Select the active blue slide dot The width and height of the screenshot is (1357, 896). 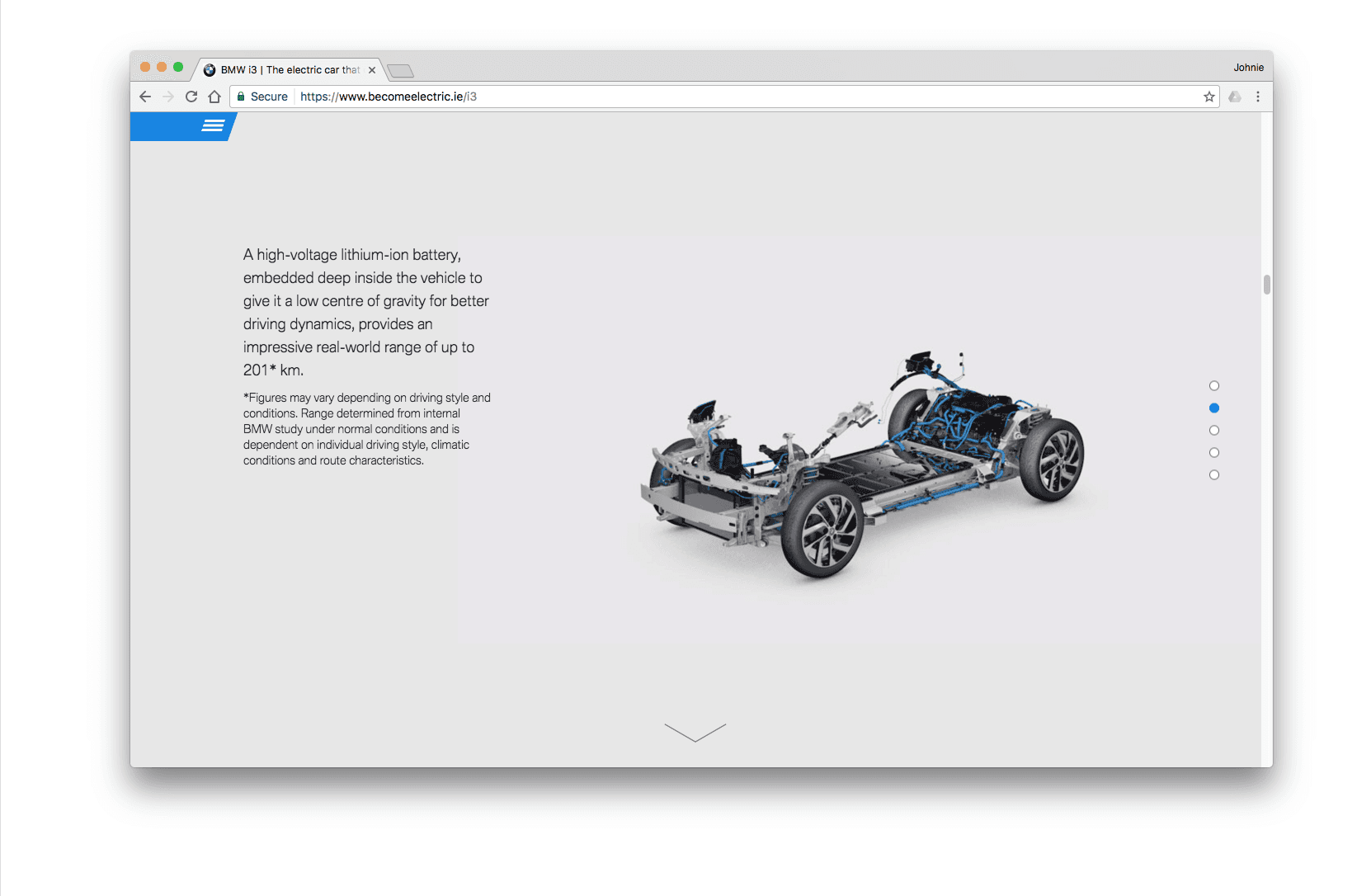1214,408
